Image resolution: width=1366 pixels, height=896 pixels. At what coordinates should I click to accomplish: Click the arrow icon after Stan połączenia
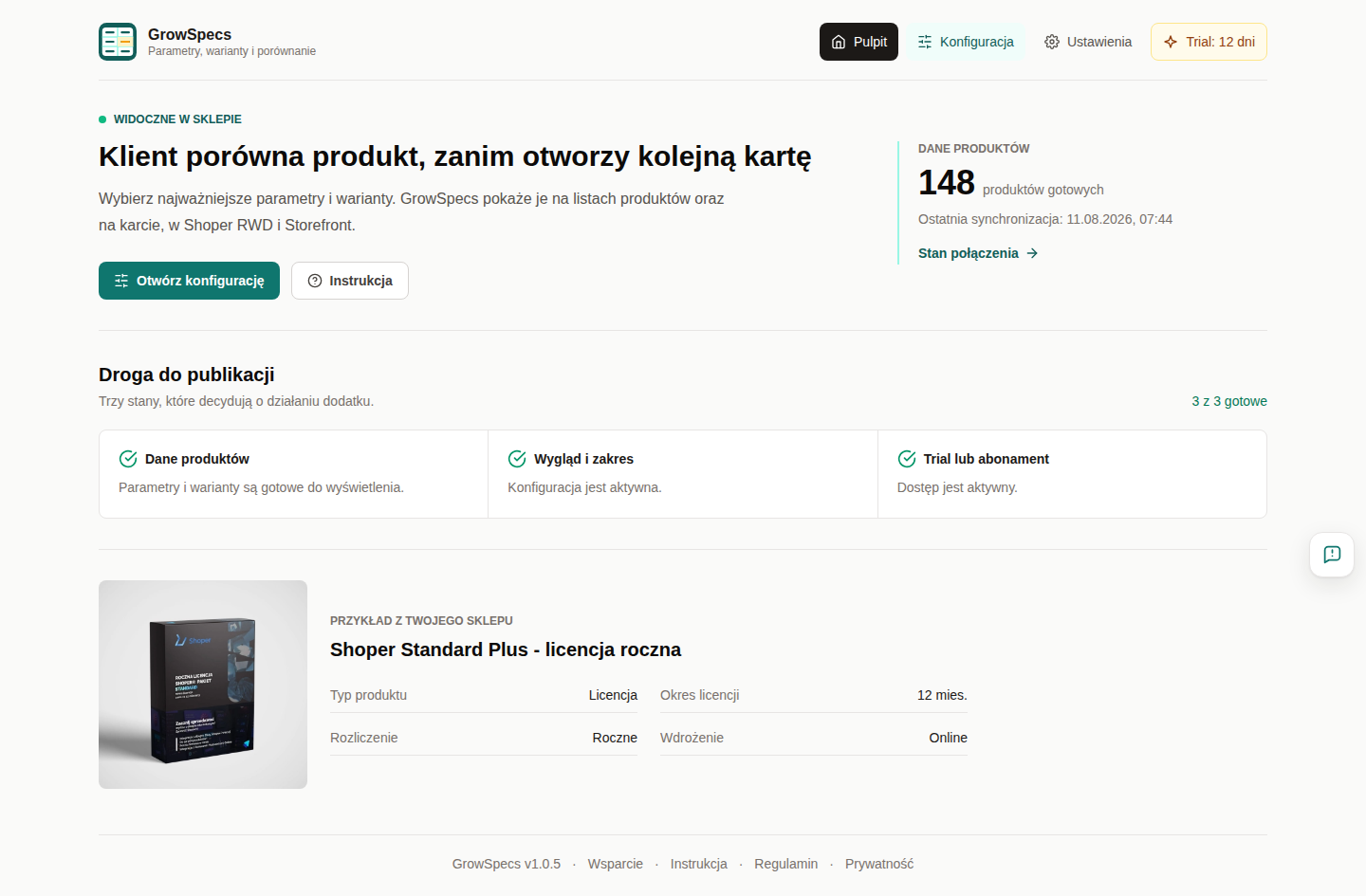pyautogui.click(x=1032, y=253)
